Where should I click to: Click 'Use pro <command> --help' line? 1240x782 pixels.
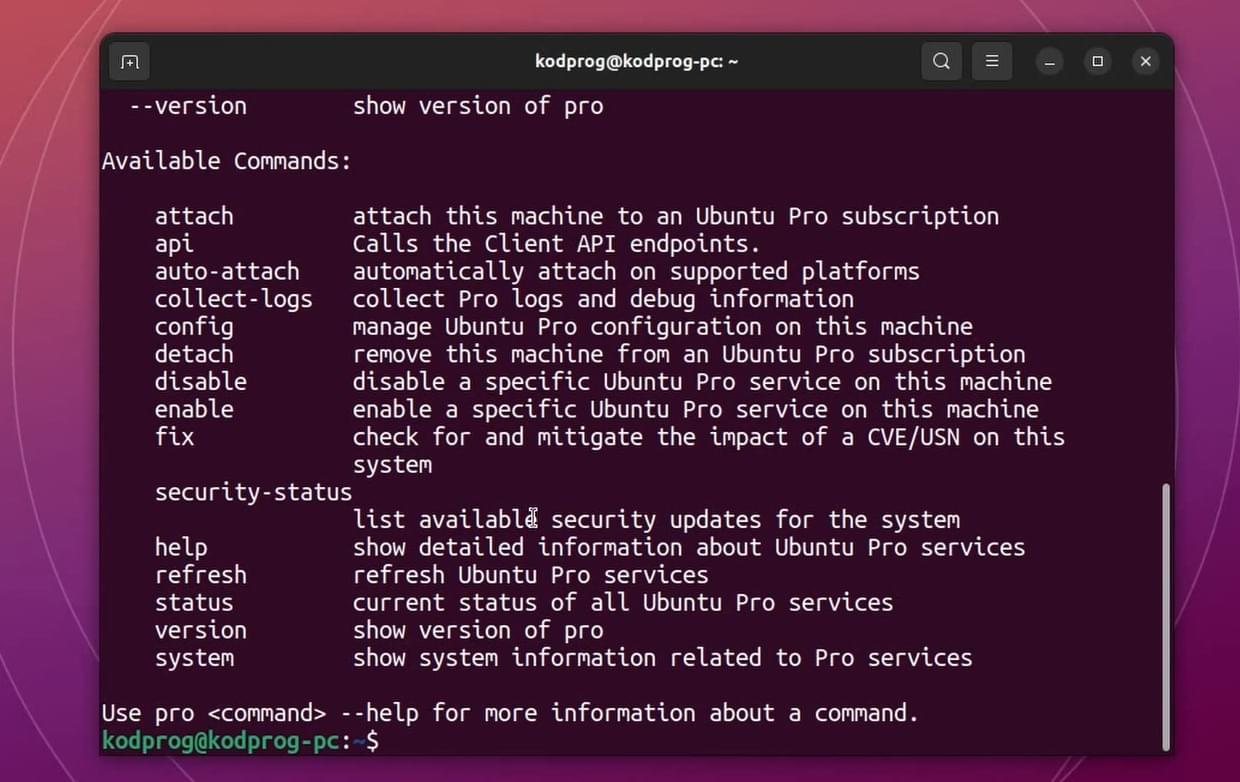(510, 714)
